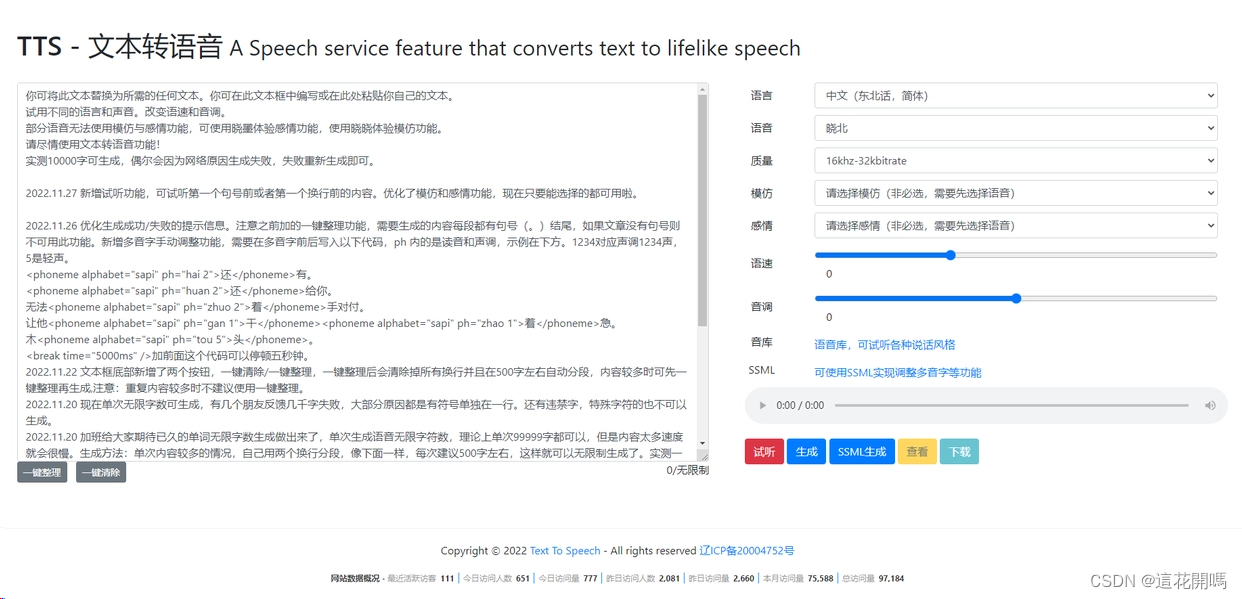
Task: Click the 一键整理 auto-format button
Action: (42, 472)
